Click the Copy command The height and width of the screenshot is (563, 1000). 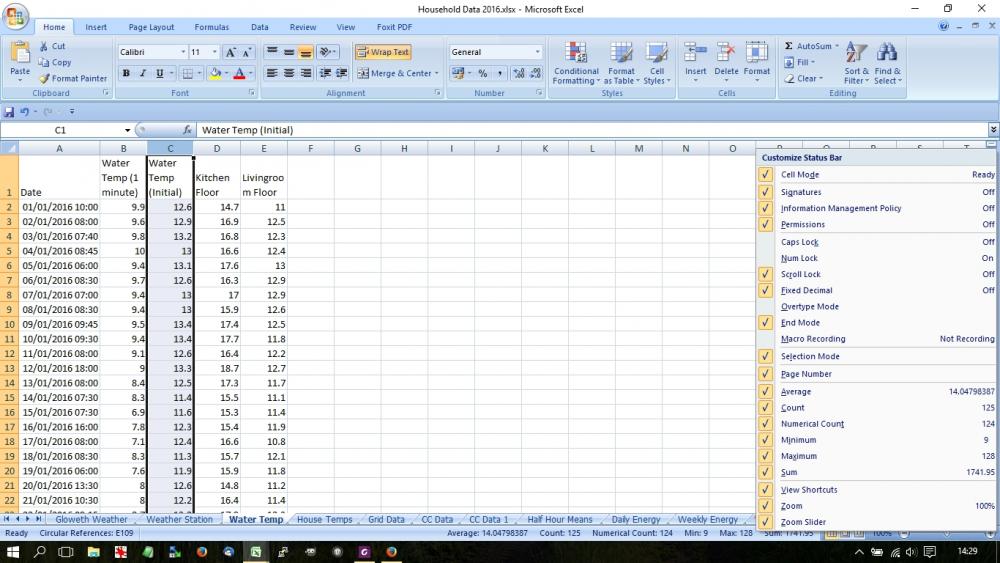[55, 62]
